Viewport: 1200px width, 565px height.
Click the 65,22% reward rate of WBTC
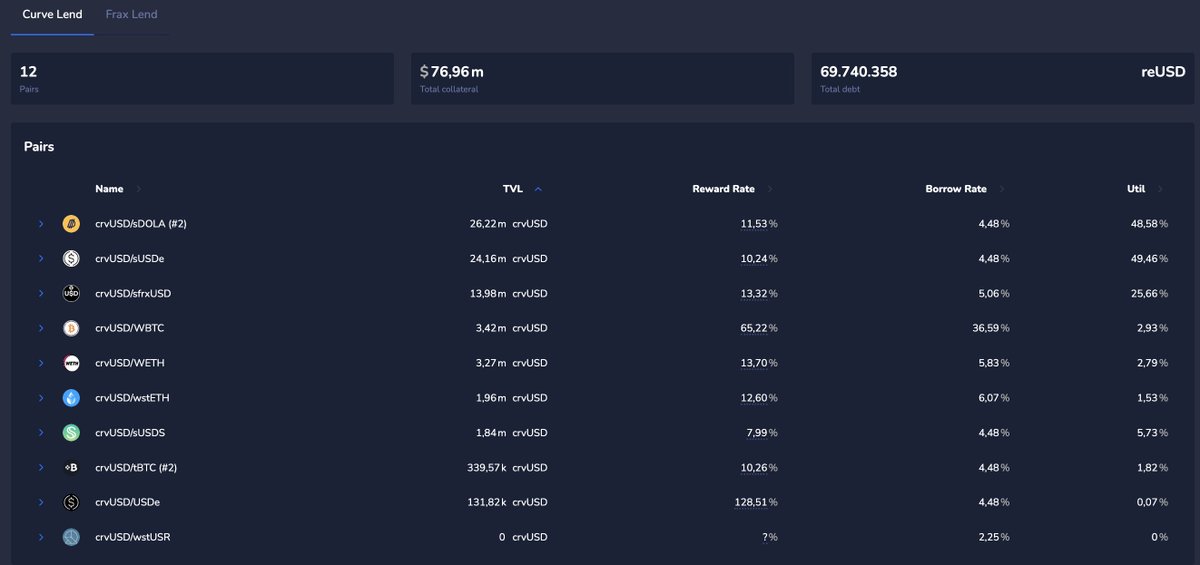tap(759, 328)
